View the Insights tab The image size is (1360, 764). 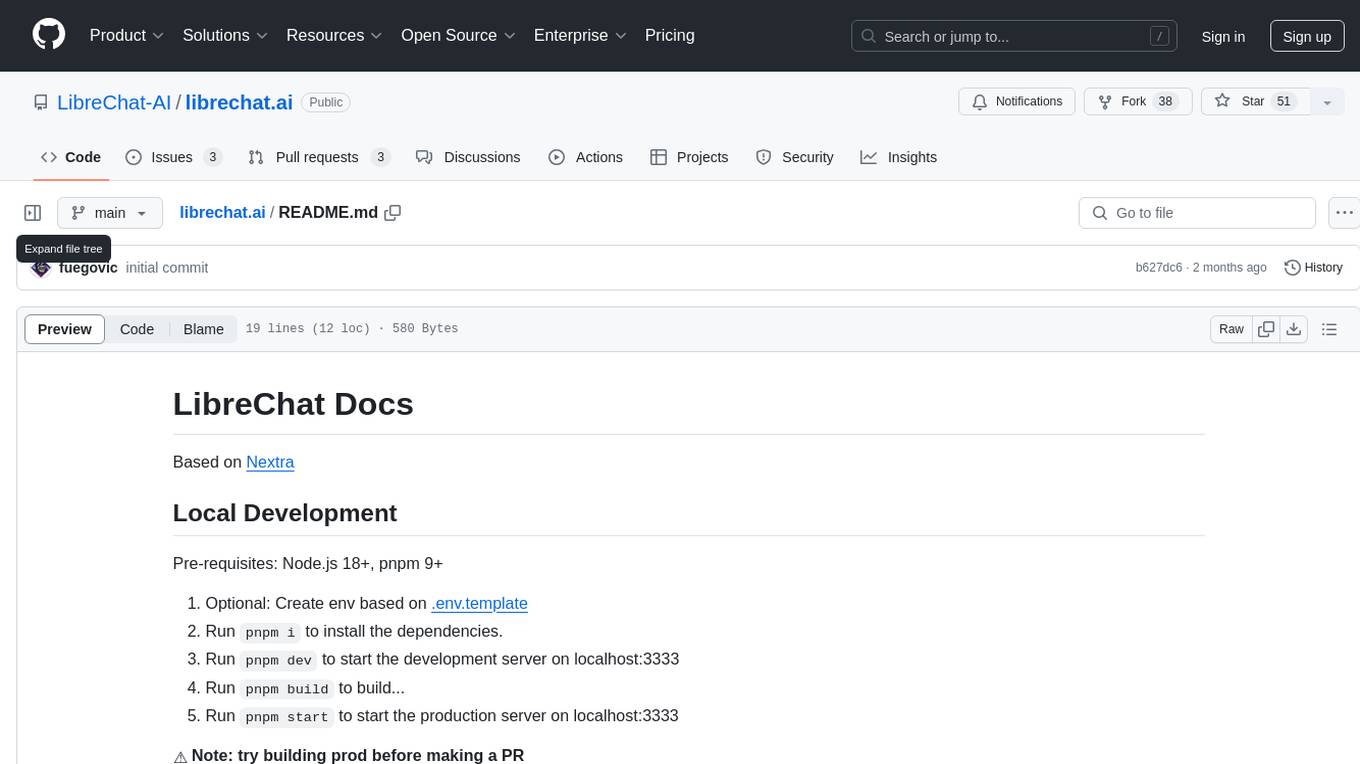pyautogui.click(x=899, y=157)
